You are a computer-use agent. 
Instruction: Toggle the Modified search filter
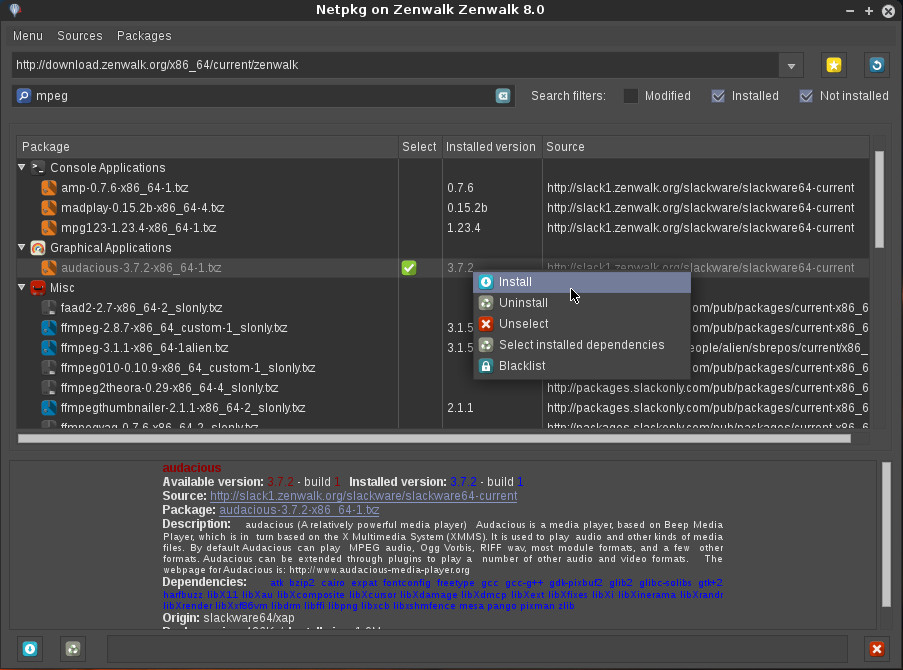[x=631, y=96]
